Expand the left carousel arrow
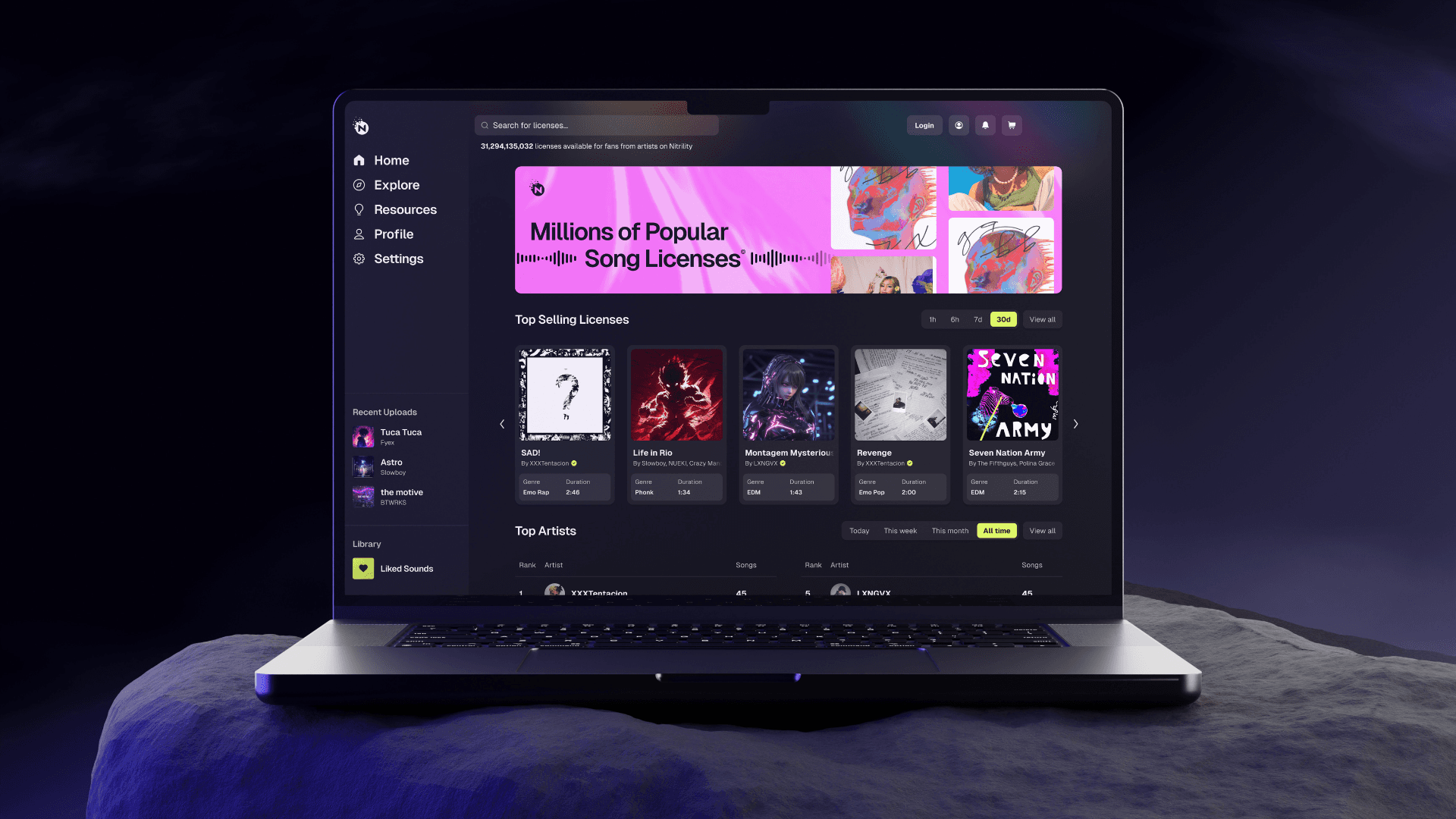This screenshot has height=819, width=1456. 502,424
